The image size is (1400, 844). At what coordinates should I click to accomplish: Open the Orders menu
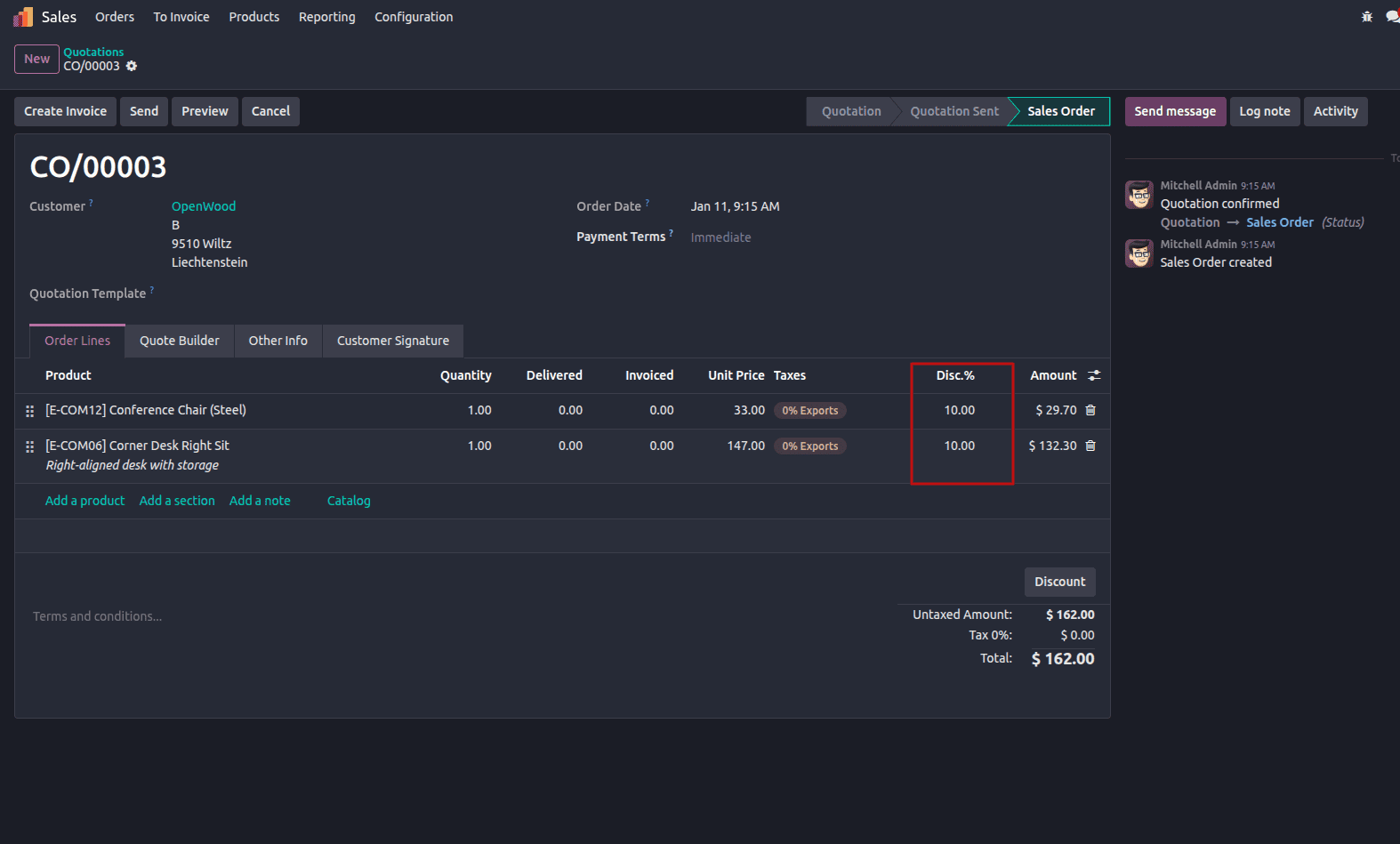(115, 17)
